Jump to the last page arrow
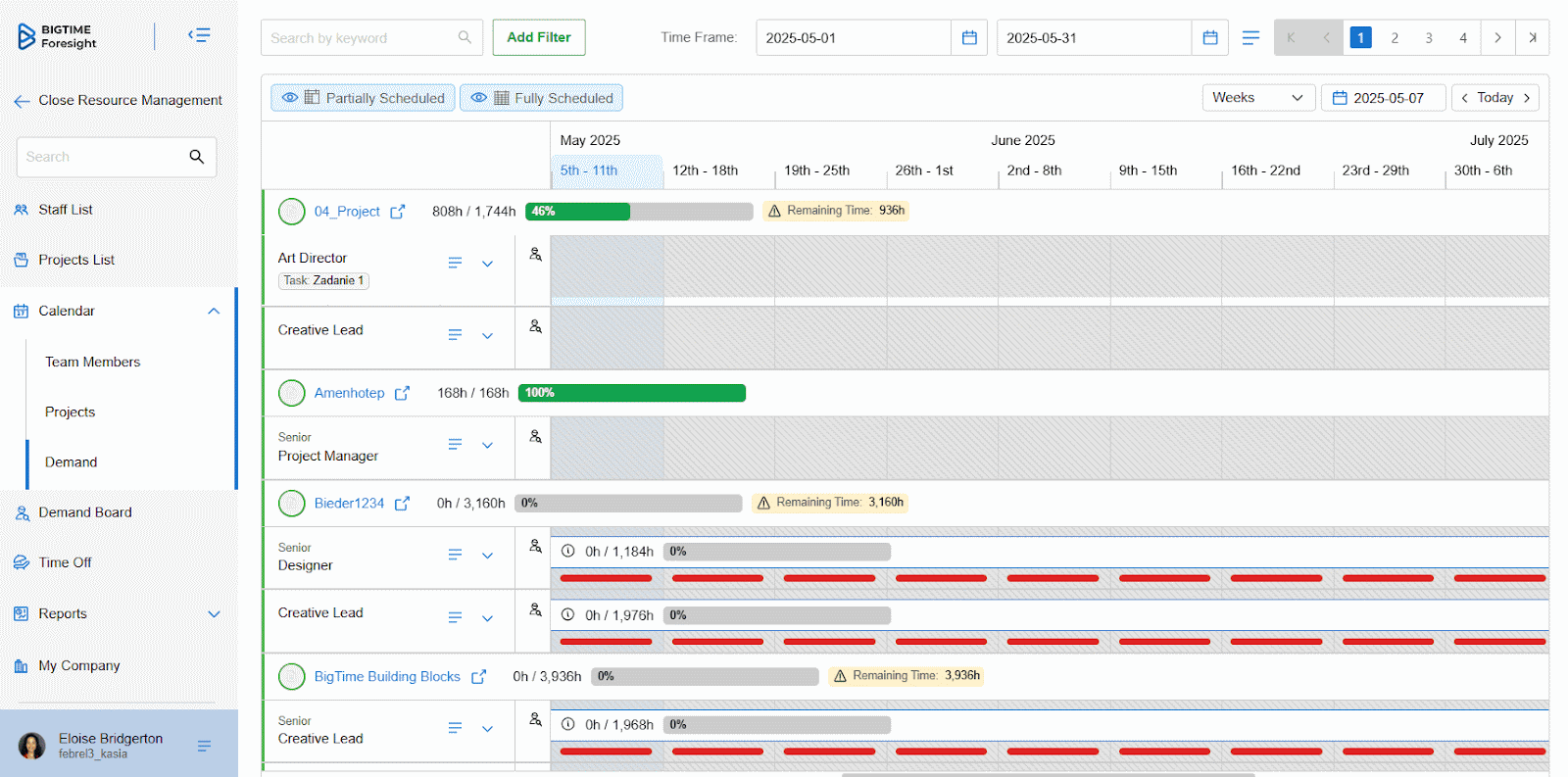The width and height of the screenshot is (1568, 777). pyautogui.click(x=1533, y=38)
